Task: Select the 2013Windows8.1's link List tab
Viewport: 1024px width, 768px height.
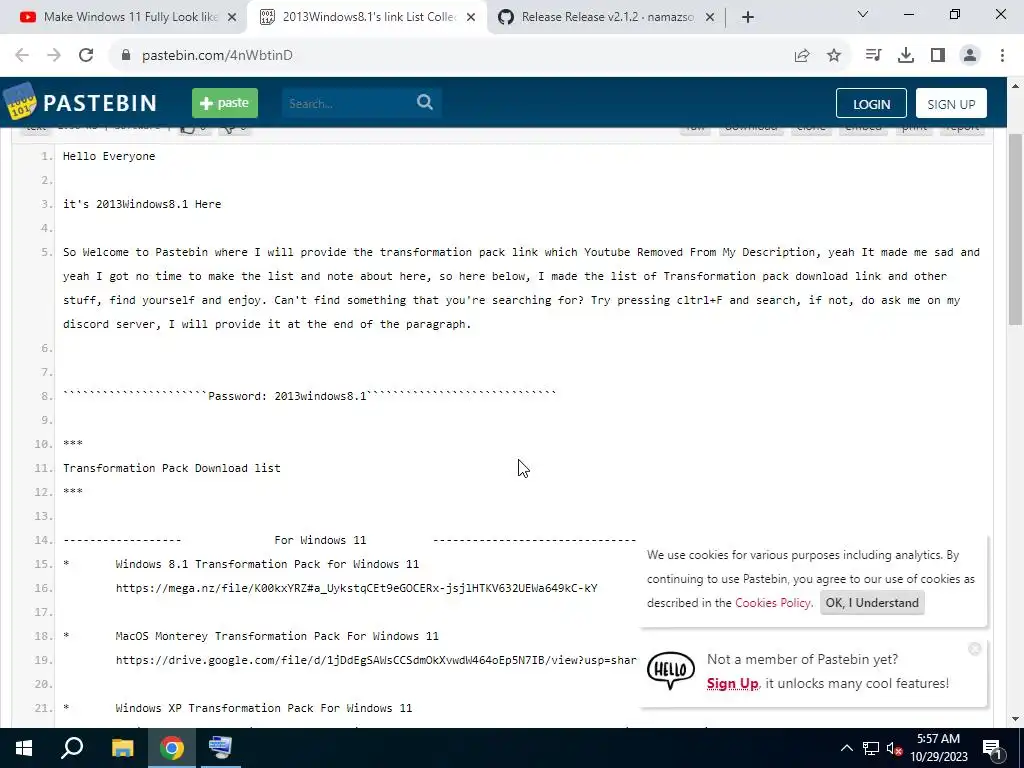Action: [366, 17]
